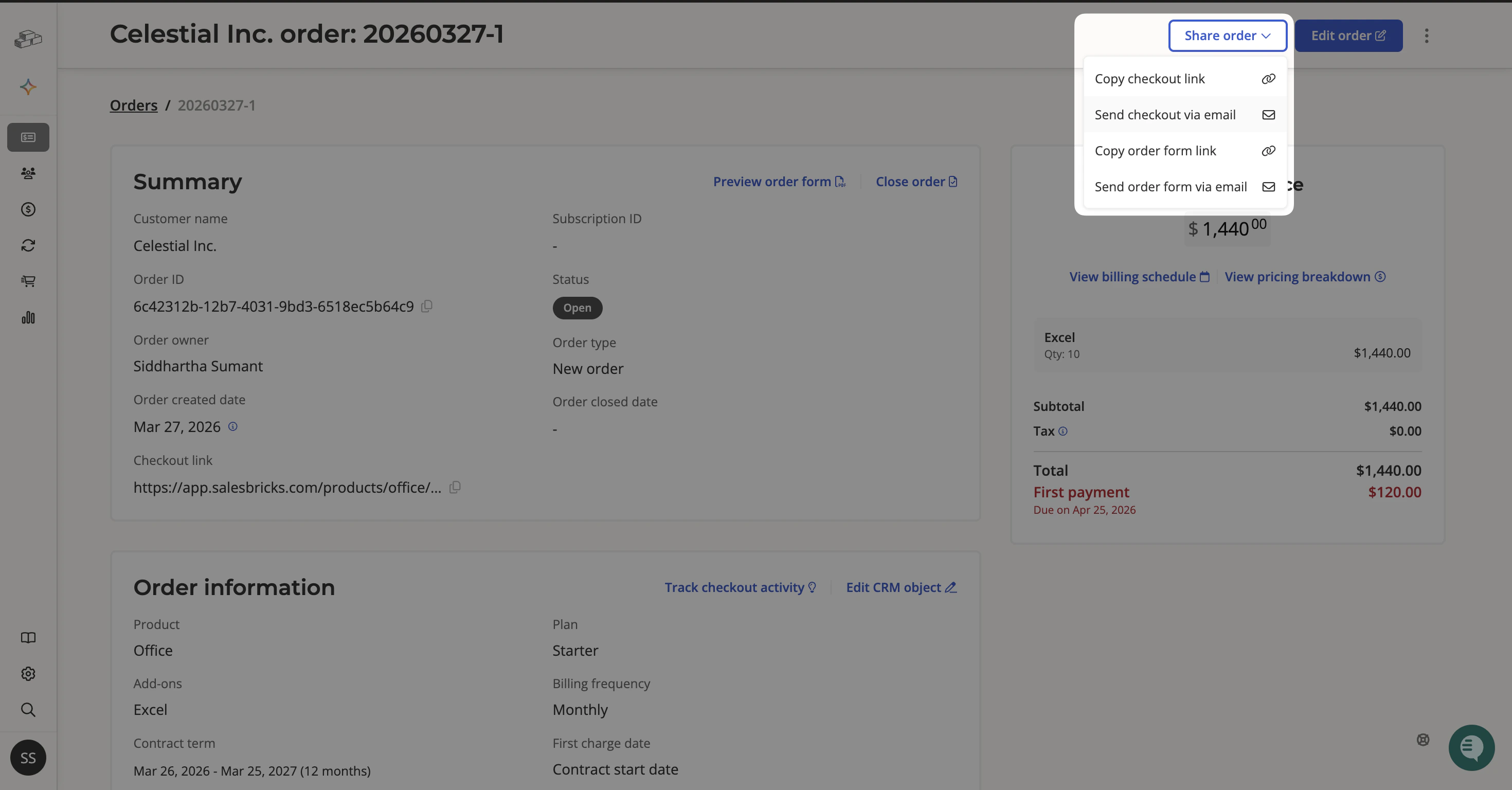Click the dollar-sign icon in sidebar

point(28,209)
